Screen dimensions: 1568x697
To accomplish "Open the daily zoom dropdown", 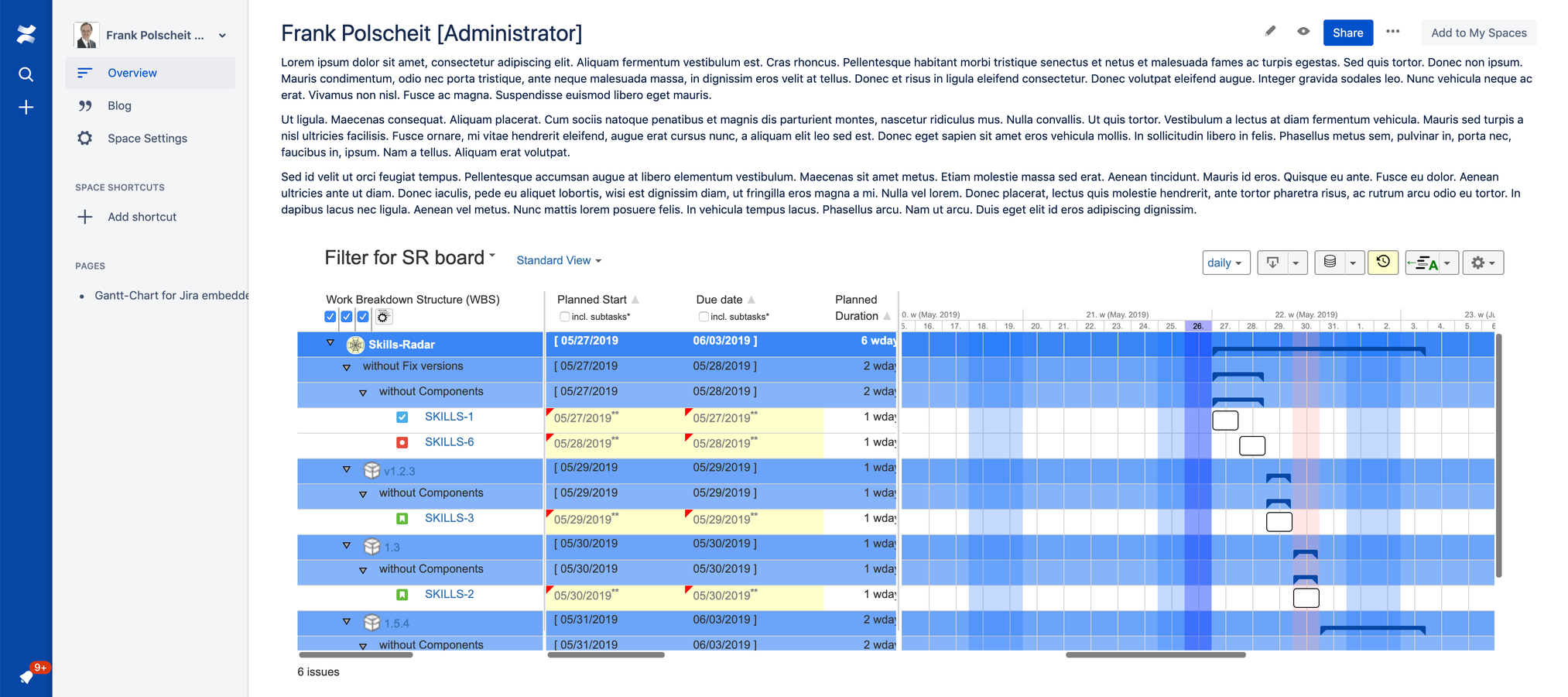I will coord(1226,263).
